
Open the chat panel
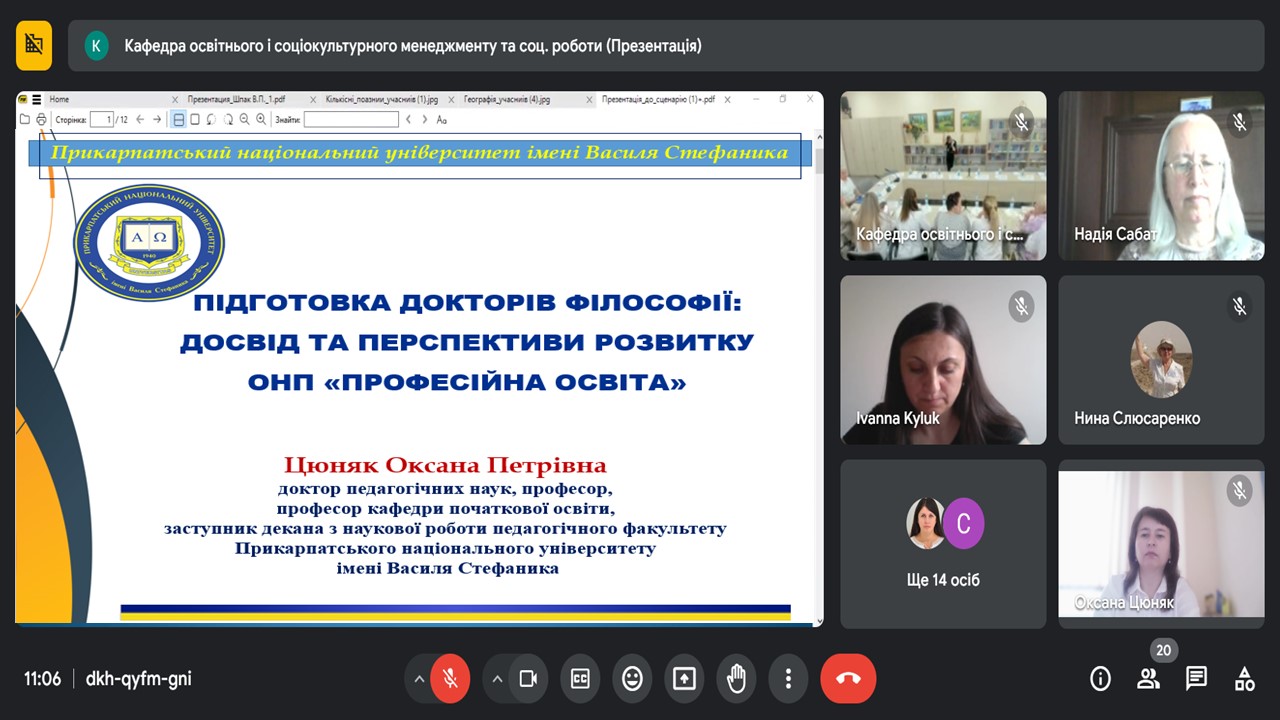click(x=1196, y=679)
